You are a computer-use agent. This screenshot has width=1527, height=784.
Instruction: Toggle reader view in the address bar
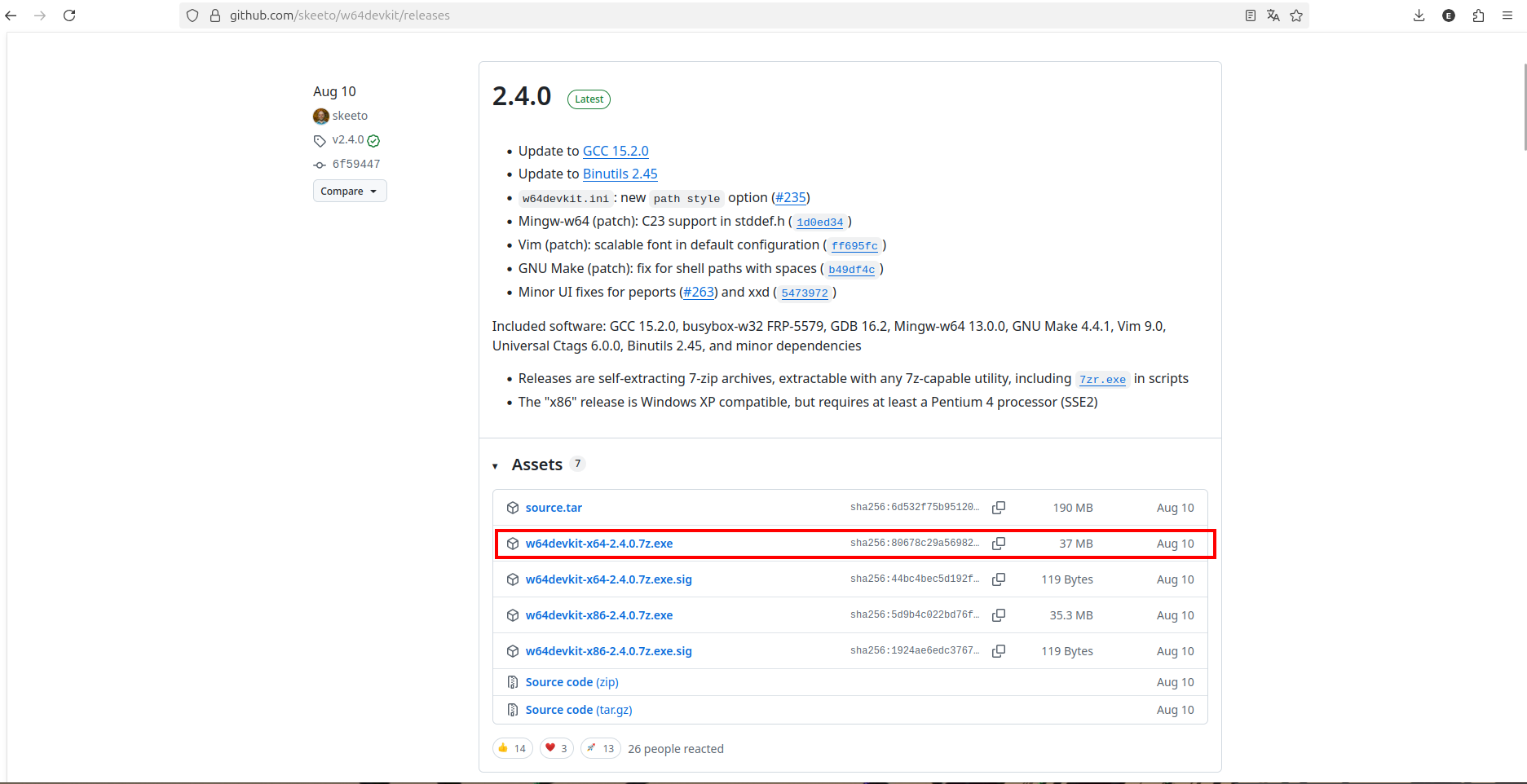1250,15
